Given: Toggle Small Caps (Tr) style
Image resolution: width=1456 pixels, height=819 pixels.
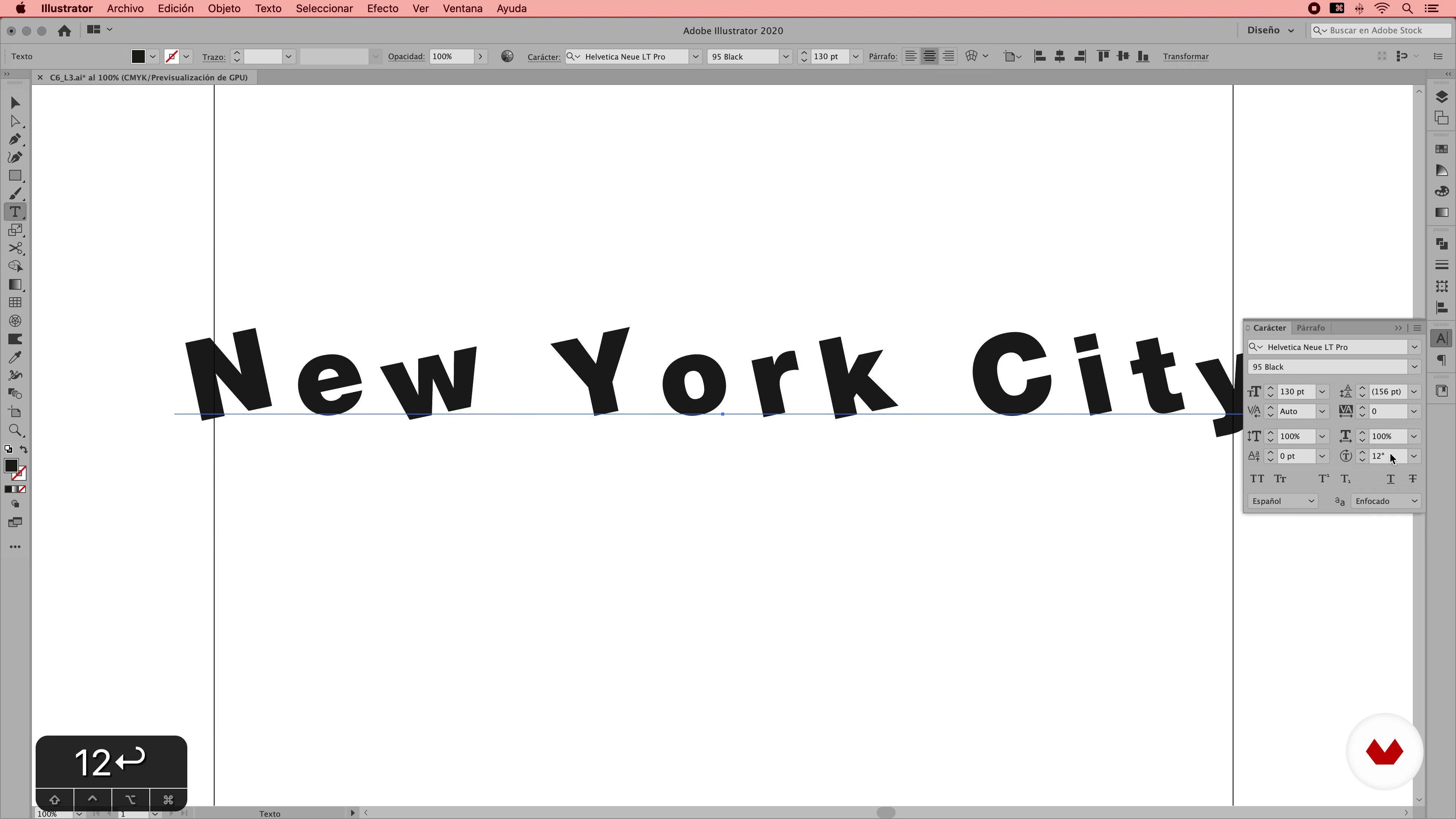Looking at the screenshot, I should (1280, 479).
